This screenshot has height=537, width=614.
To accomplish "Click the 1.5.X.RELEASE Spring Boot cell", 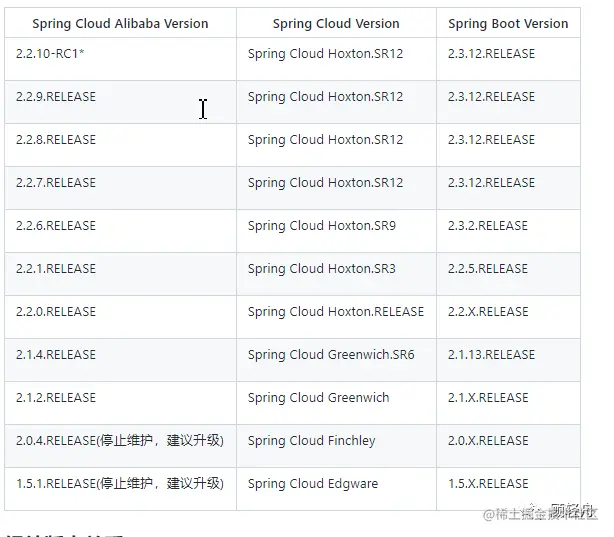I will coord(508,489).
